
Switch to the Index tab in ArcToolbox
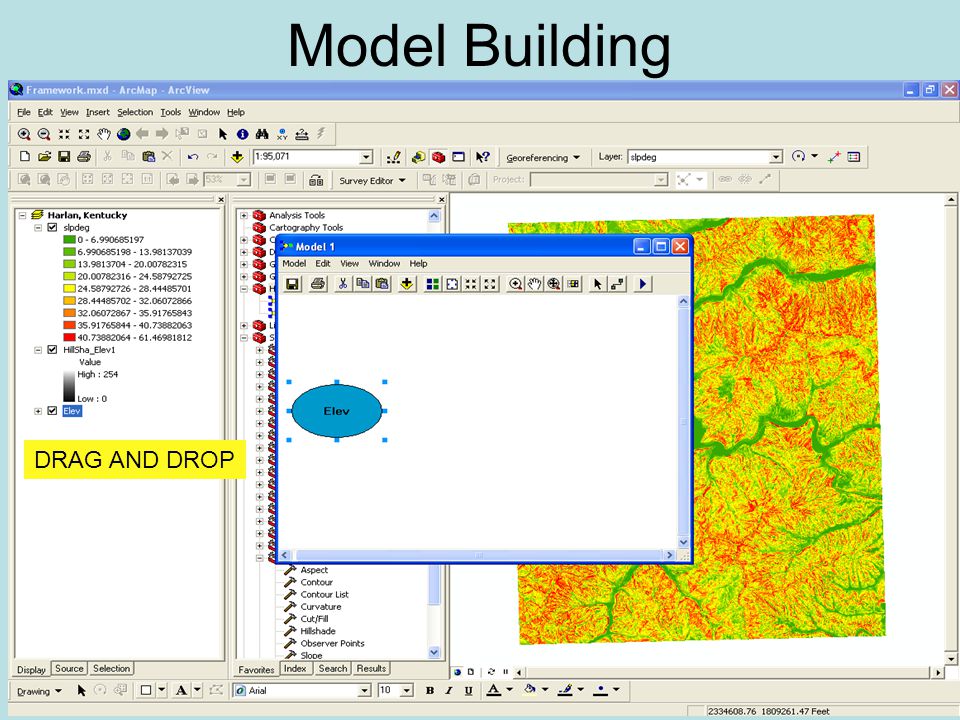pyautogui.click(x=294, y=669)
